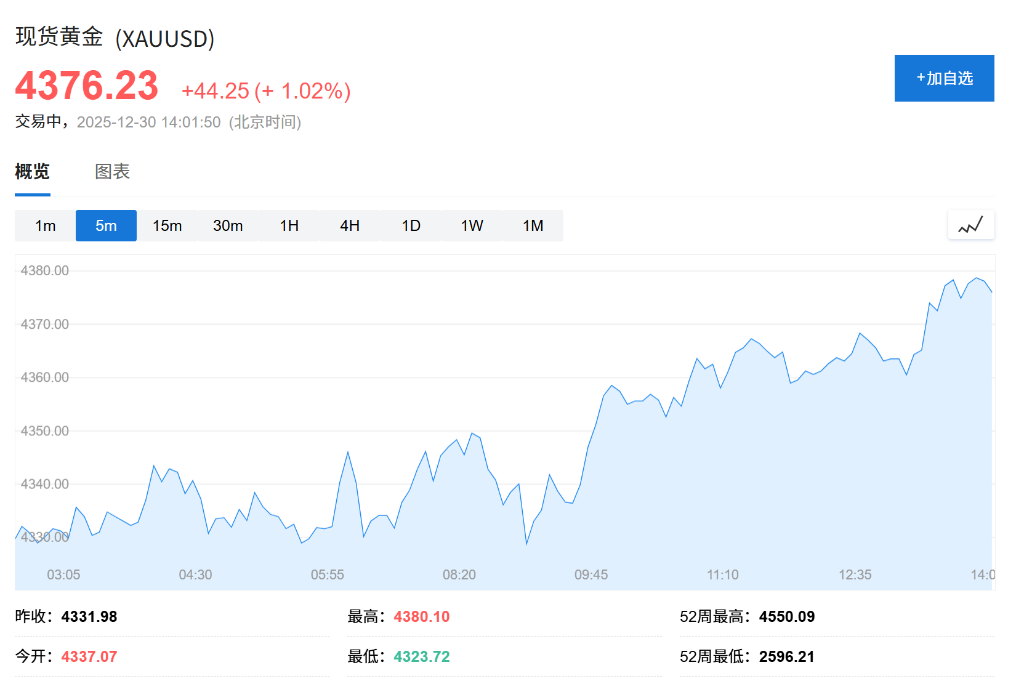
Task: Click the 昨收 value 4331.98
Action: 91,617
